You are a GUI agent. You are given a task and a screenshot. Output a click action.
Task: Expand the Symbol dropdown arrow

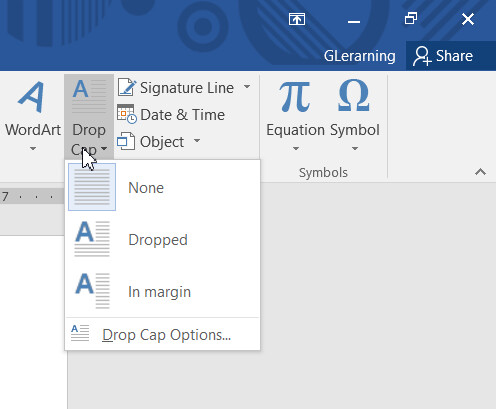pyautogui.click(x=355, y=148)
